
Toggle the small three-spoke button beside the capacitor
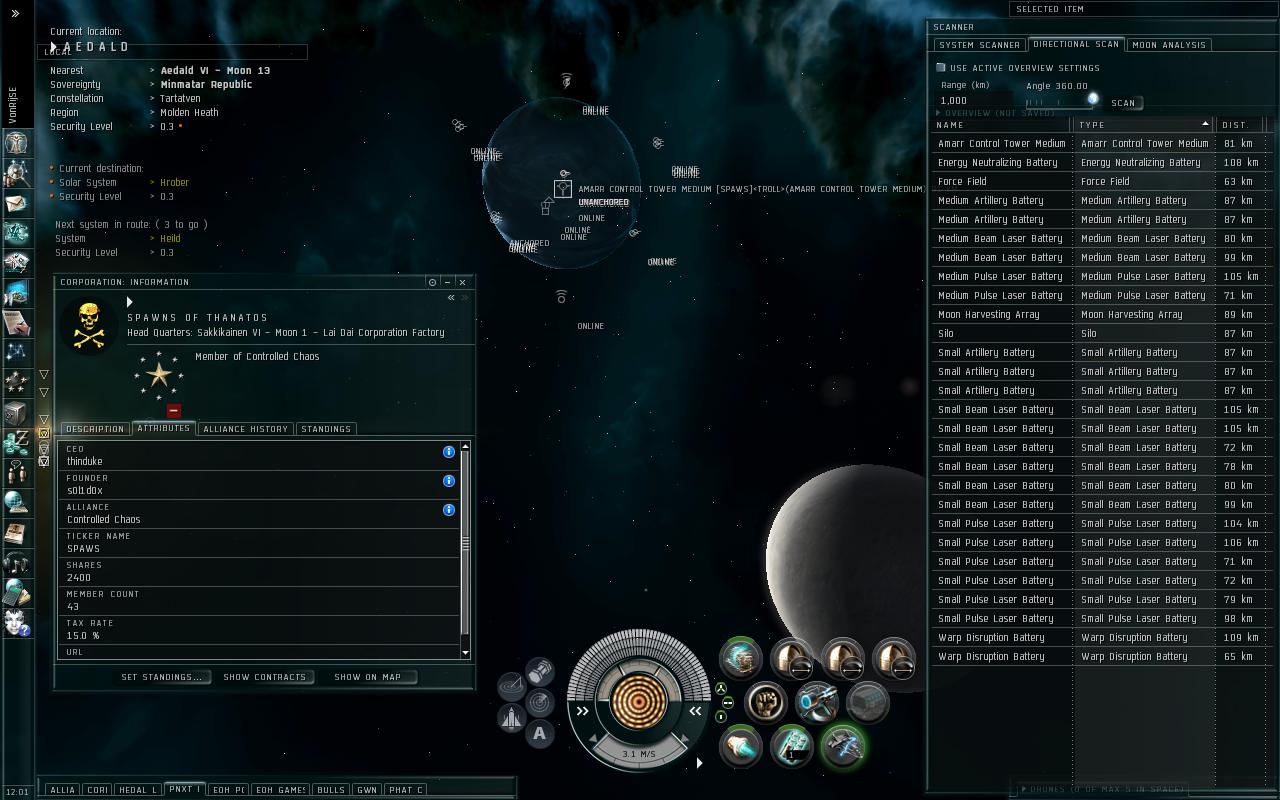point(721,688)
